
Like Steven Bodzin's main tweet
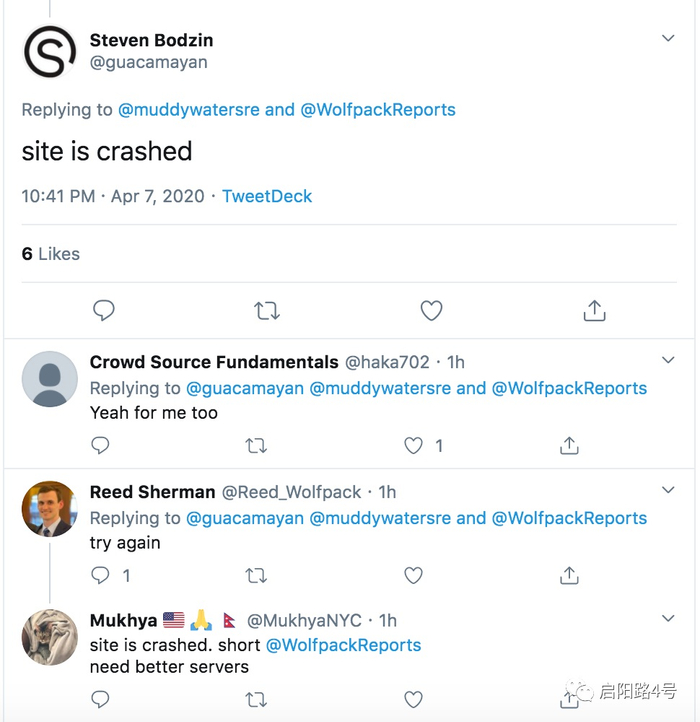pos(431,311)
